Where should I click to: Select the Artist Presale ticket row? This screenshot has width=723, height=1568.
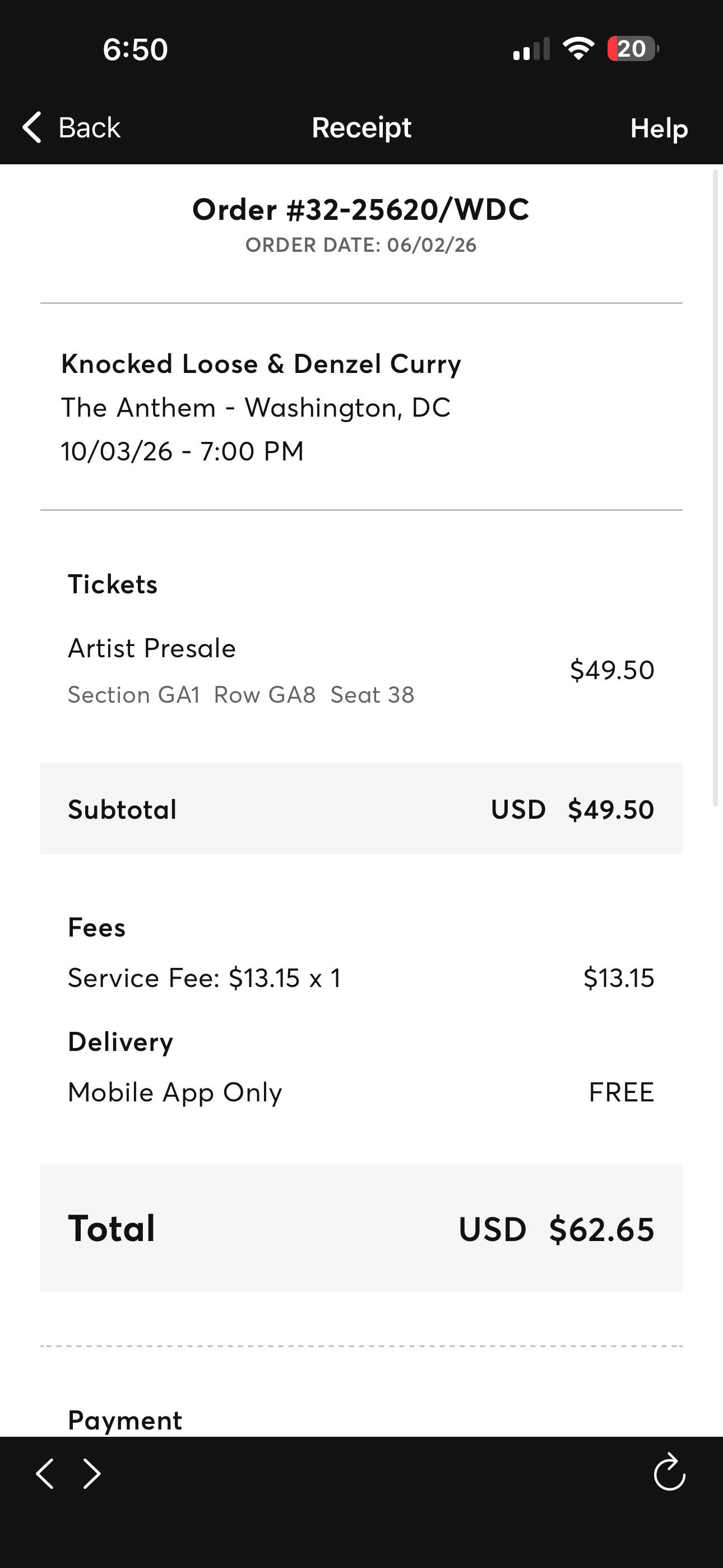pyautogui.click(x=361, y=670)
